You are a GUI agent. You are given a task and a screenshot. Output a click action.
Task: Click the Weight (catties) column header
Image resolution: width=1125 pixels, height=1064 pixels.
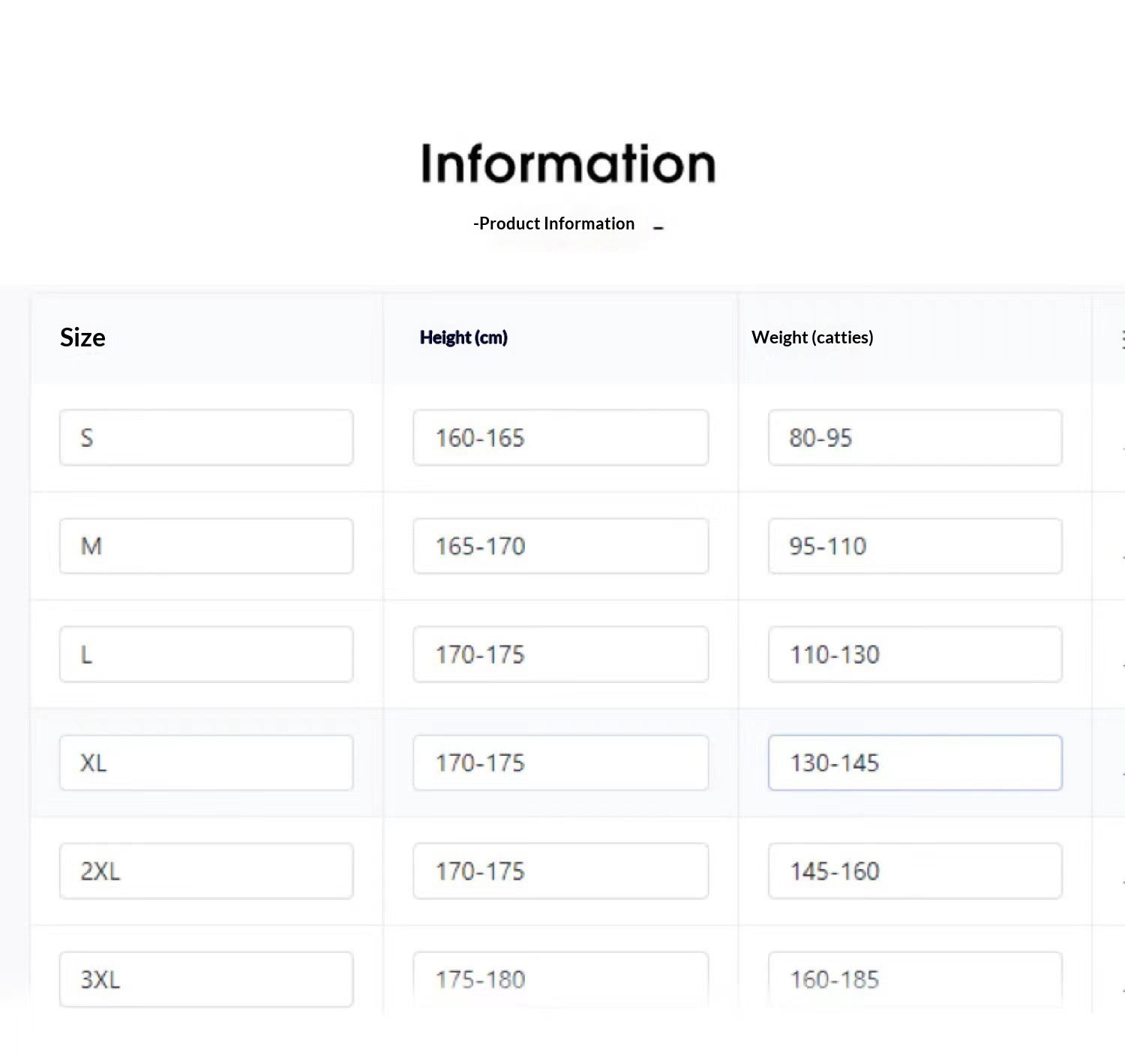[812, 337]
